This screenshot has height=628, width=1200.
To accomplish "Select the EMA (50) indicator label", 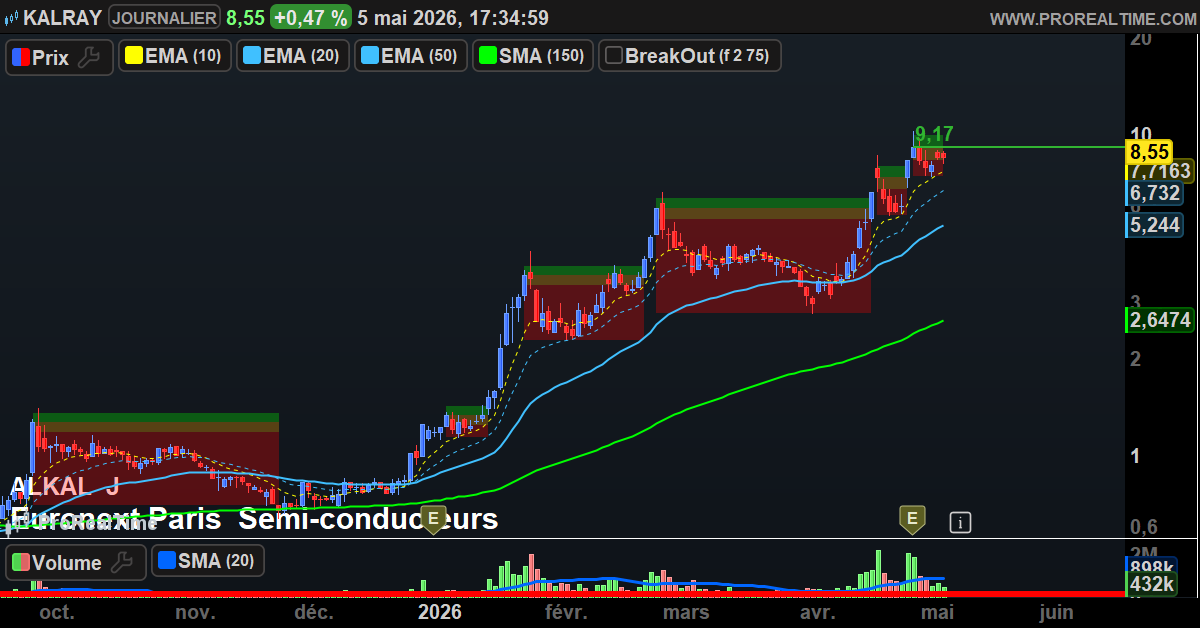I will (411, 56).
